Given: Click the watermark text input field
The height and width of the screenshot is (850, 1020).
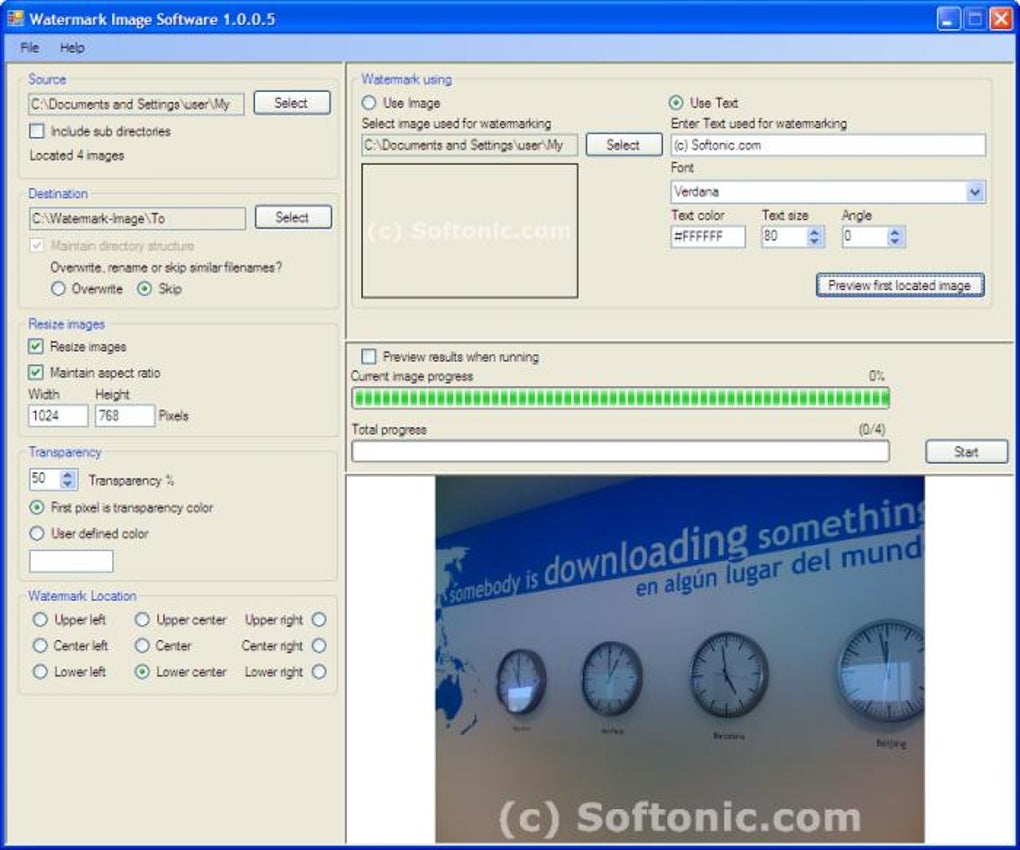Looking at the screenshot, I should [x=828, y=145].
